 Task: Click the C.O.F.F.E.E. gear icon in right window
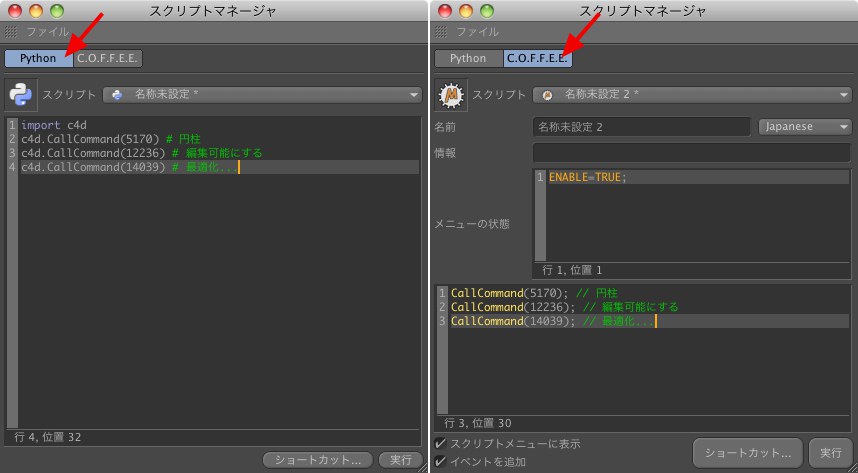[x=451, y=95]
